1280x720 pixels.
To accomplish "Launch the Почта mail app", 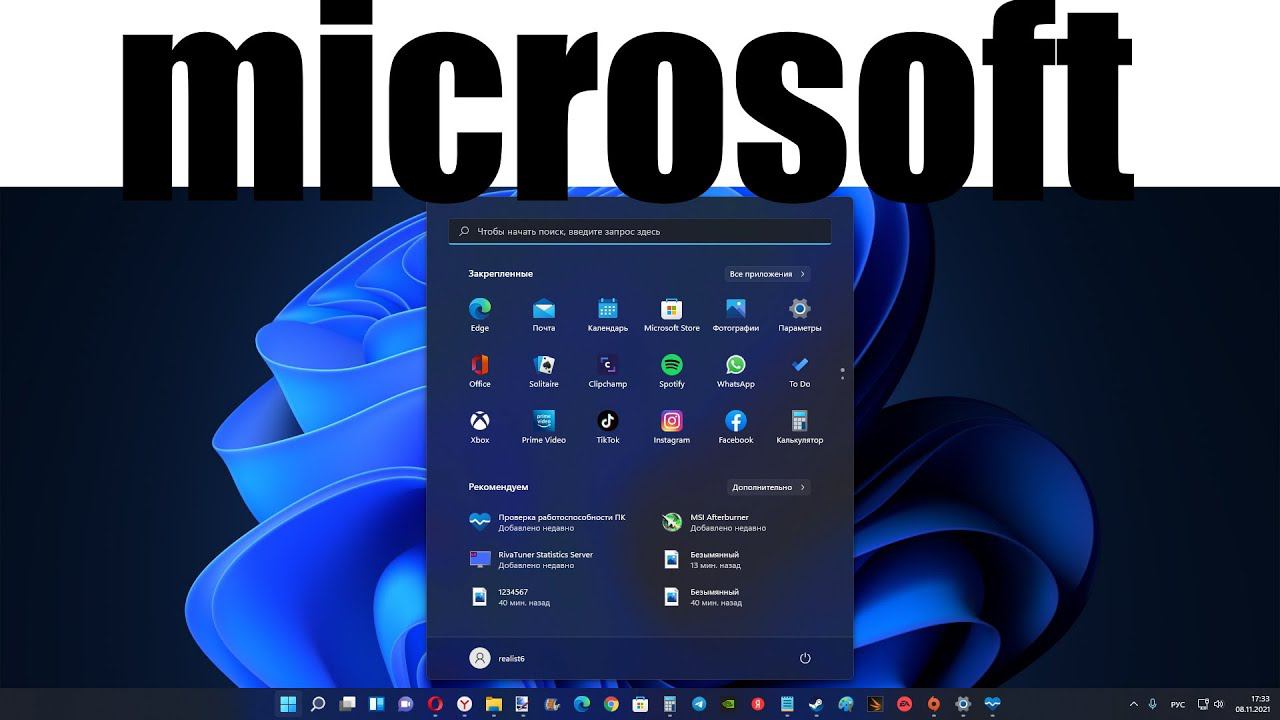I will tap(544, 314).
